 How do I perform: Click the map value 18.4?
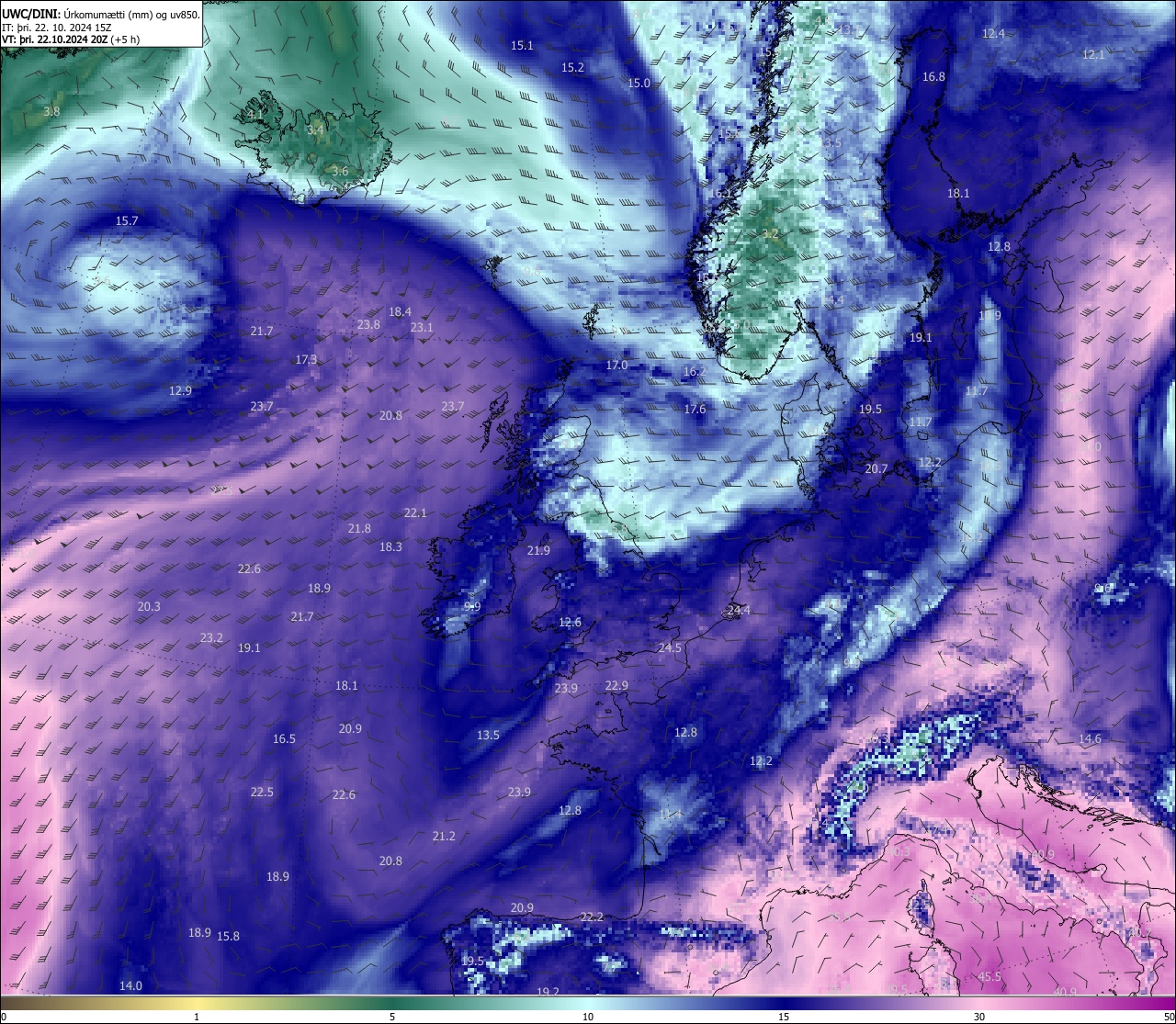[400, 311]
